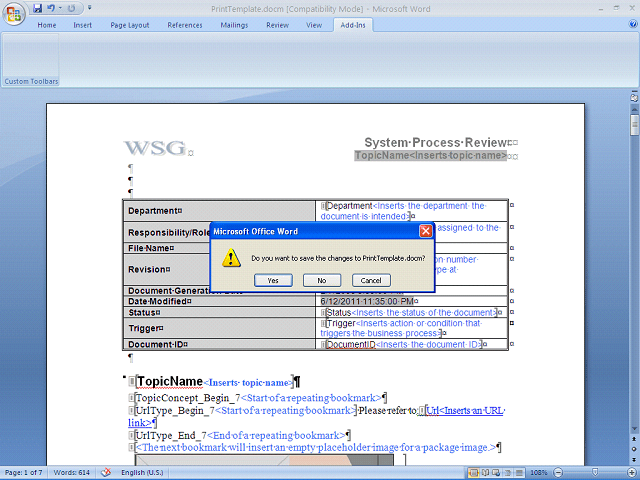
Task: Click the highlighted TopicName header field
Action: click(x=431, y=156)
